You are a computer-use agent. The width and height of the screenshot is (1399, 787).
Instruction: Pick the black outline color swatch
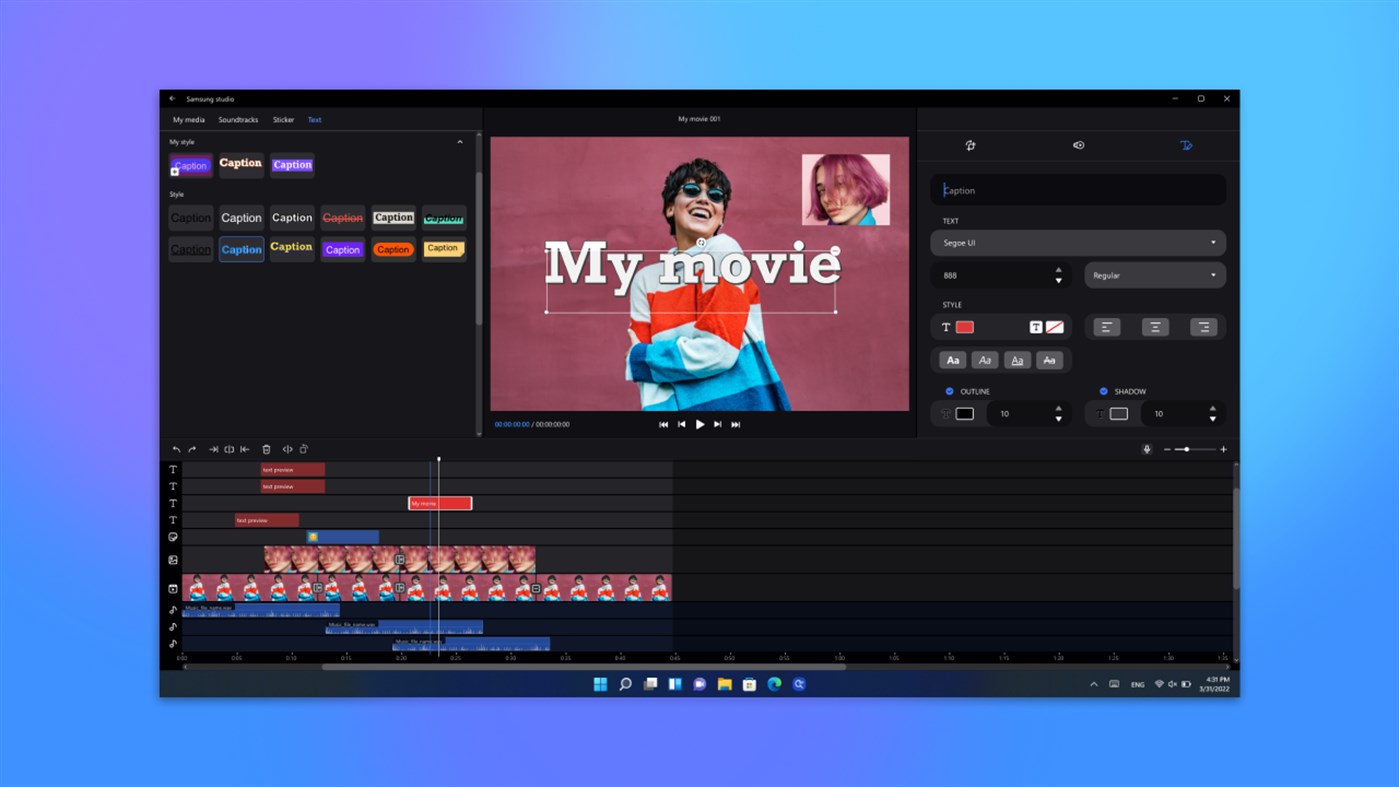point(965,414)
